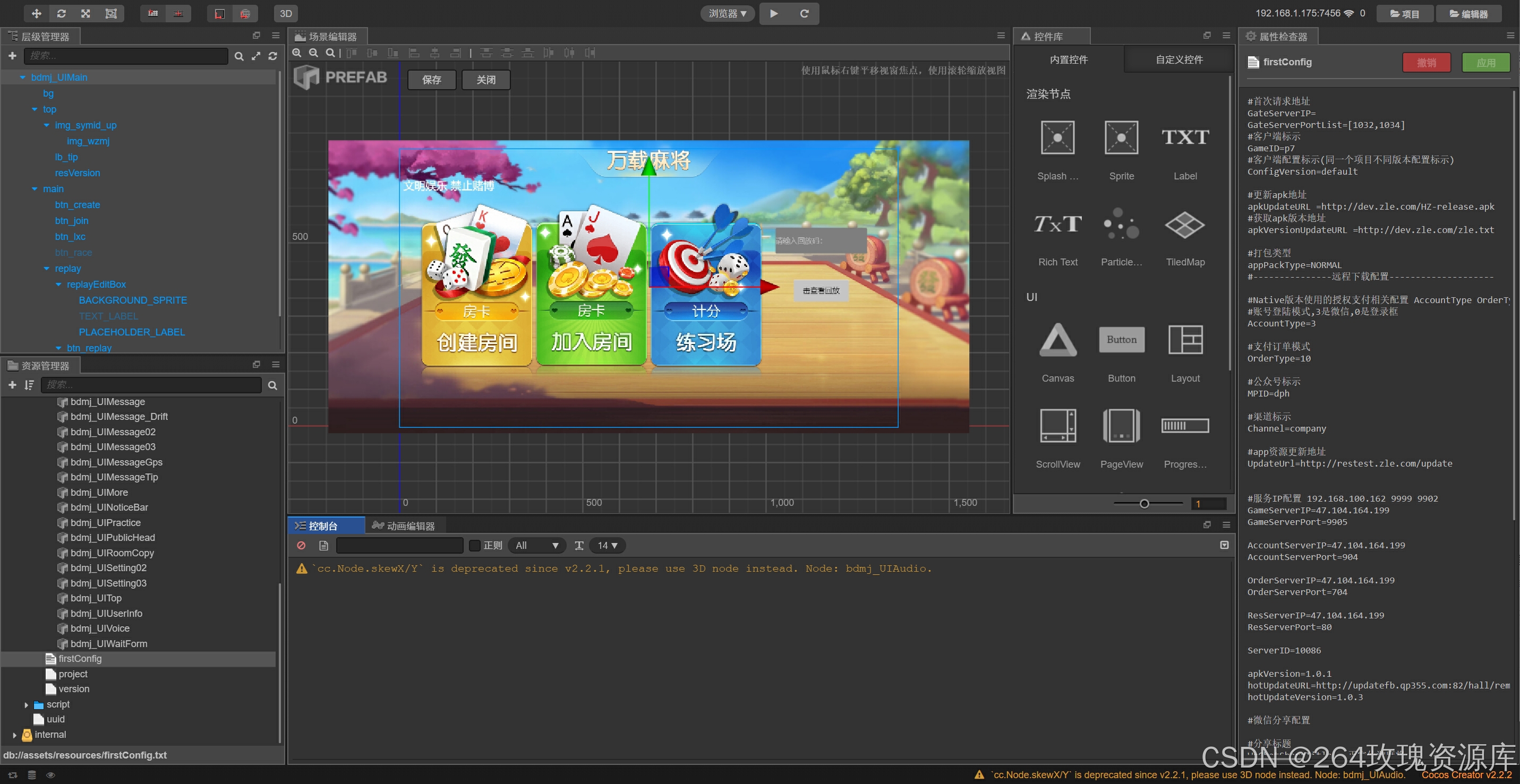The height and width of the screenshot is (784, 1520).
Task: Click the play preview button
Action: point(774,14)
